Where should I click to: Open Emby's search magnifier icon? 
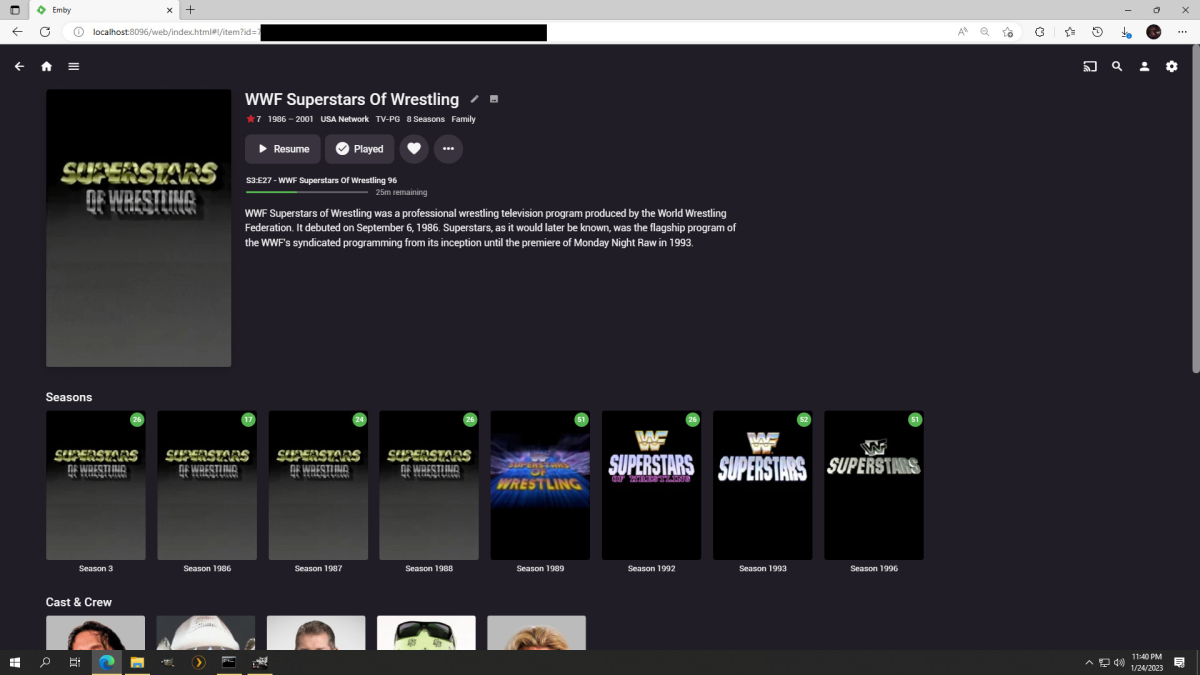[x=1117, y=67]
